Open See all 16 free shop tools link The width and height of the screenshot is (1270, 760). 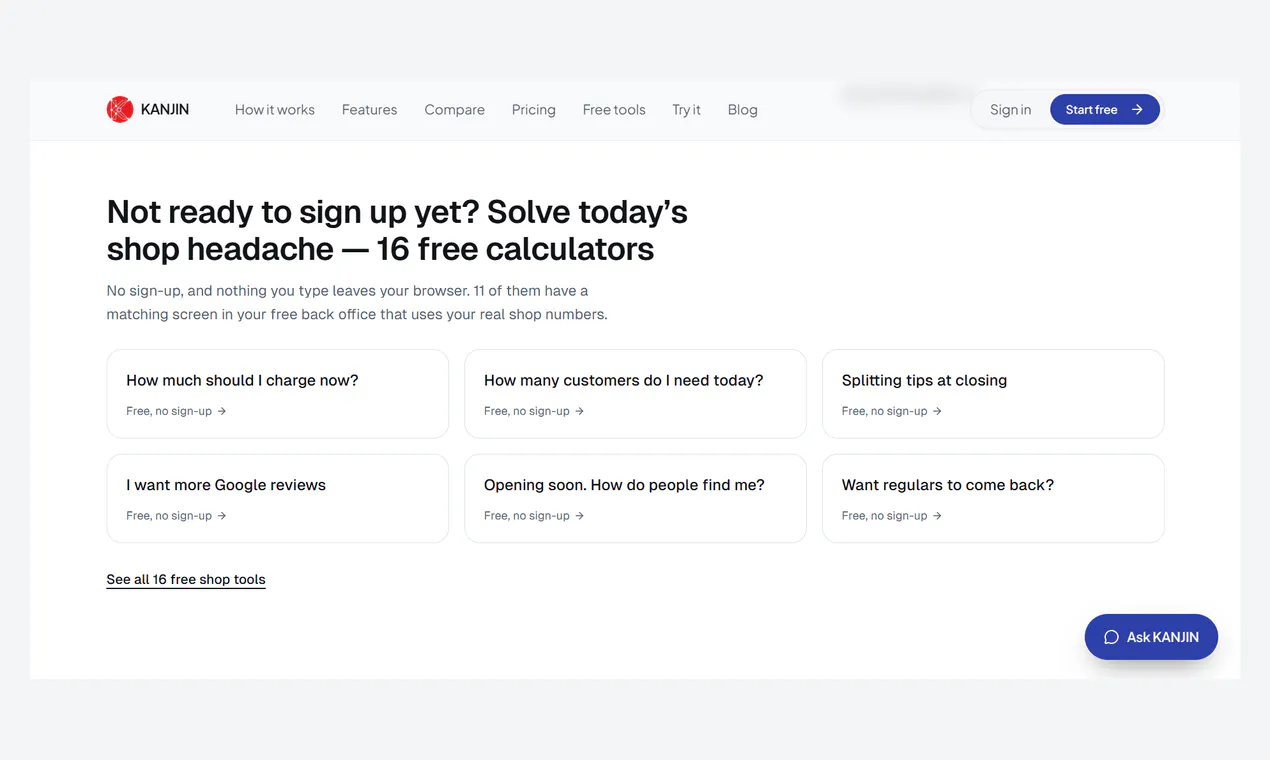[186, 580]
